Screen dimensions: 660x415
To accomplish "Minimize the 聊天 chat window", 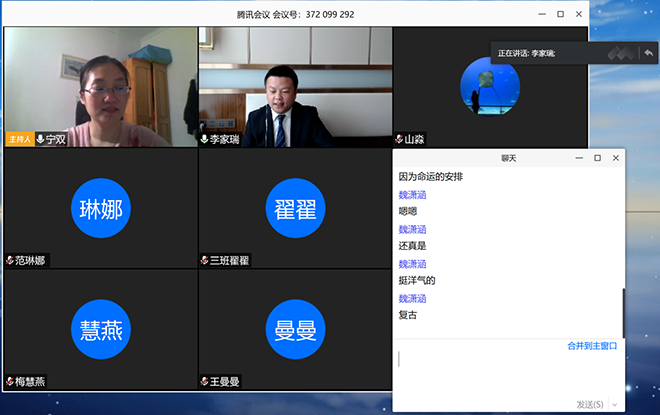I will coord(579,158).
